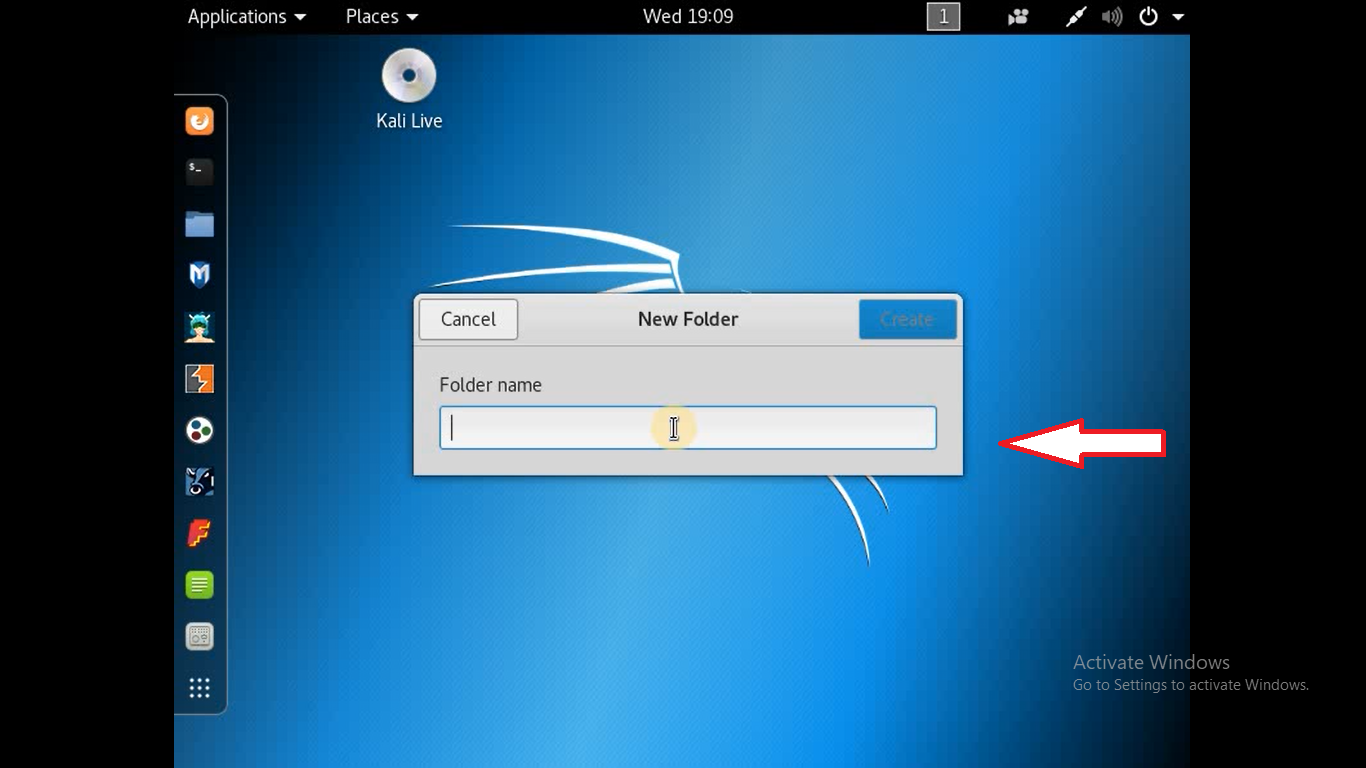The image size is (1366, 768).
Task: Open the Places menu
Action: click(382, 17)
